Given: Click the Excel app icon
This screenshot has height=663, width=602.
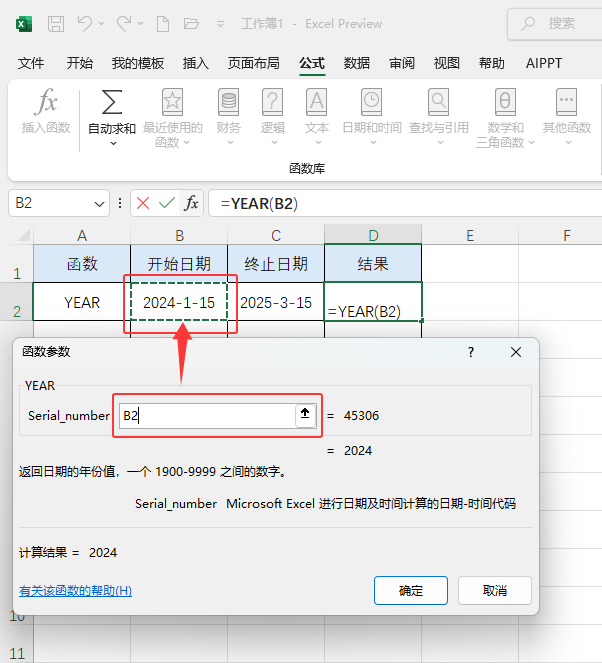Looking at the screenshot, I should (x=24, y=24).
